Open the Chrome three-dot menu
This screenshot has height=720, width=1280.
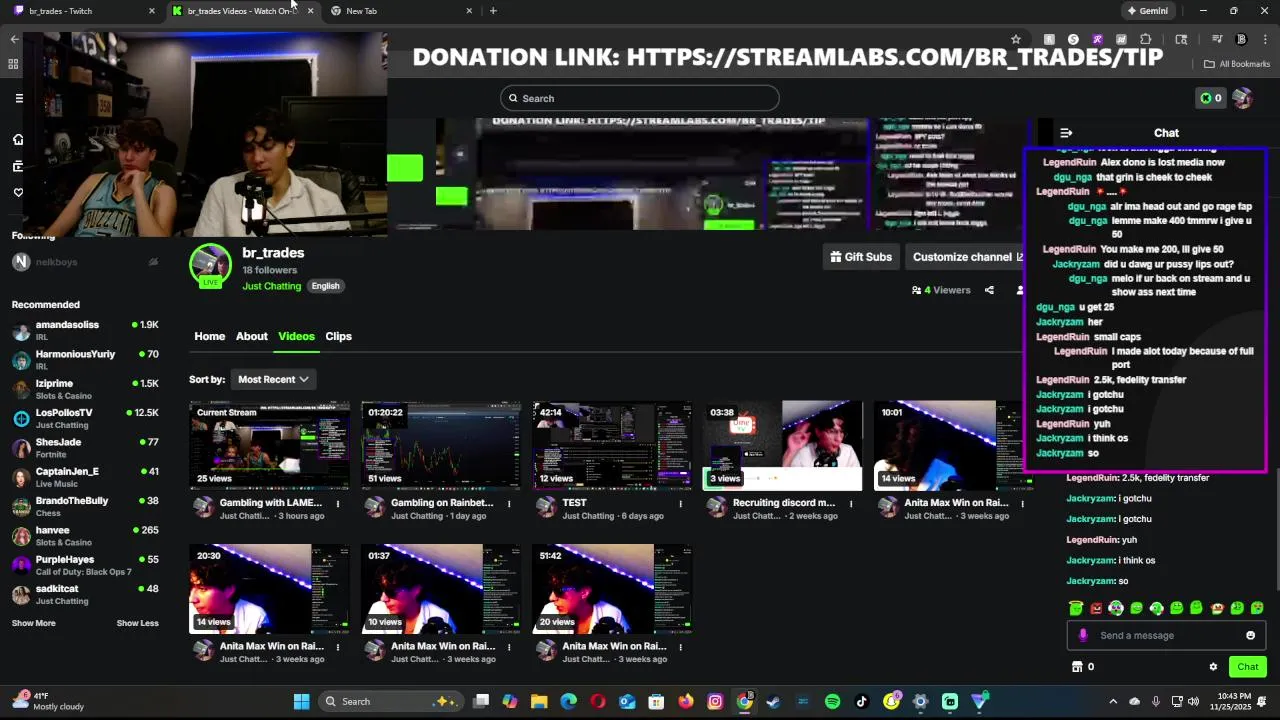pyautogui.click(x=1265, y=40)
